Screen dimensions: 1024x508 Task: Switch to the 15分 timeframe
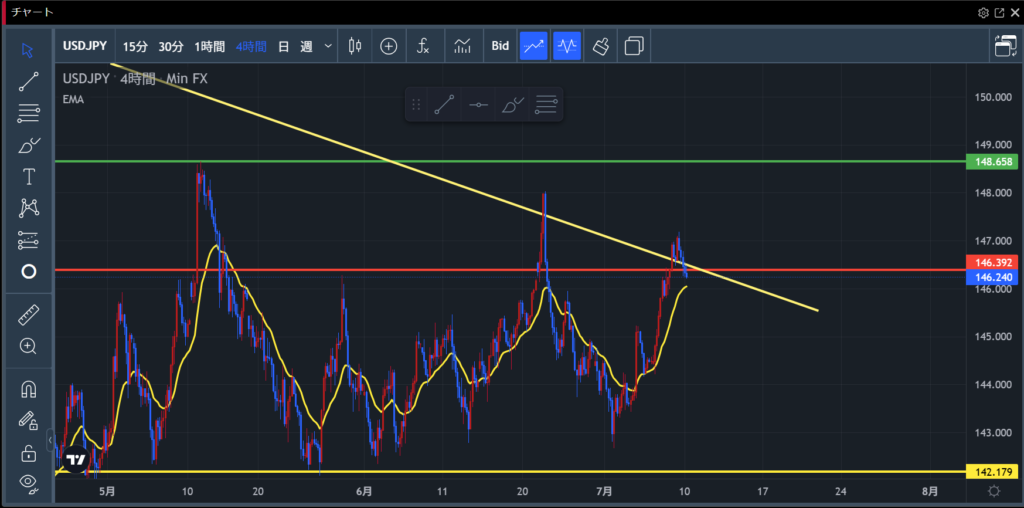click(x=135, y=46)
